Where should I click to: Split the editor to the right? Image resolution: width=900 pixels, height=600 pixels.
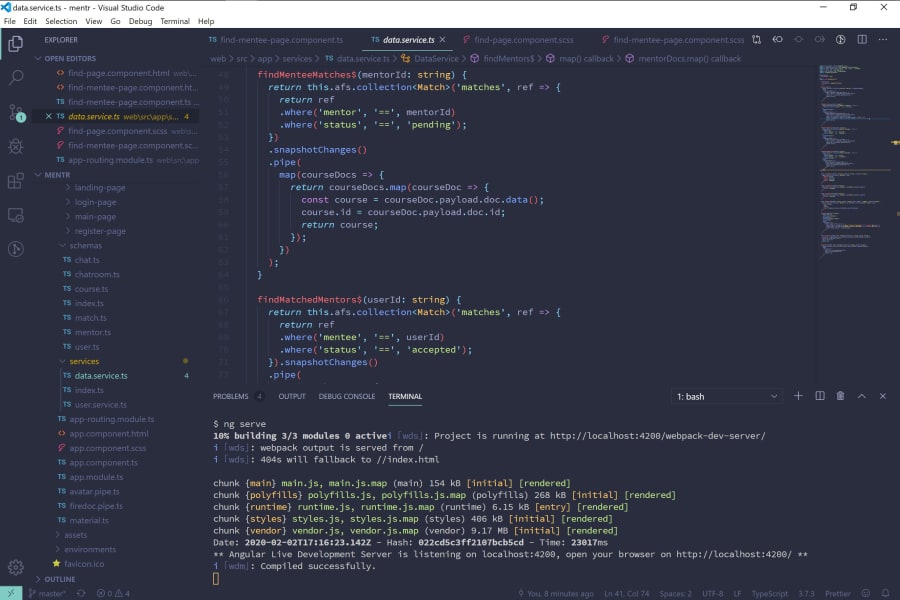click(862, 40)
